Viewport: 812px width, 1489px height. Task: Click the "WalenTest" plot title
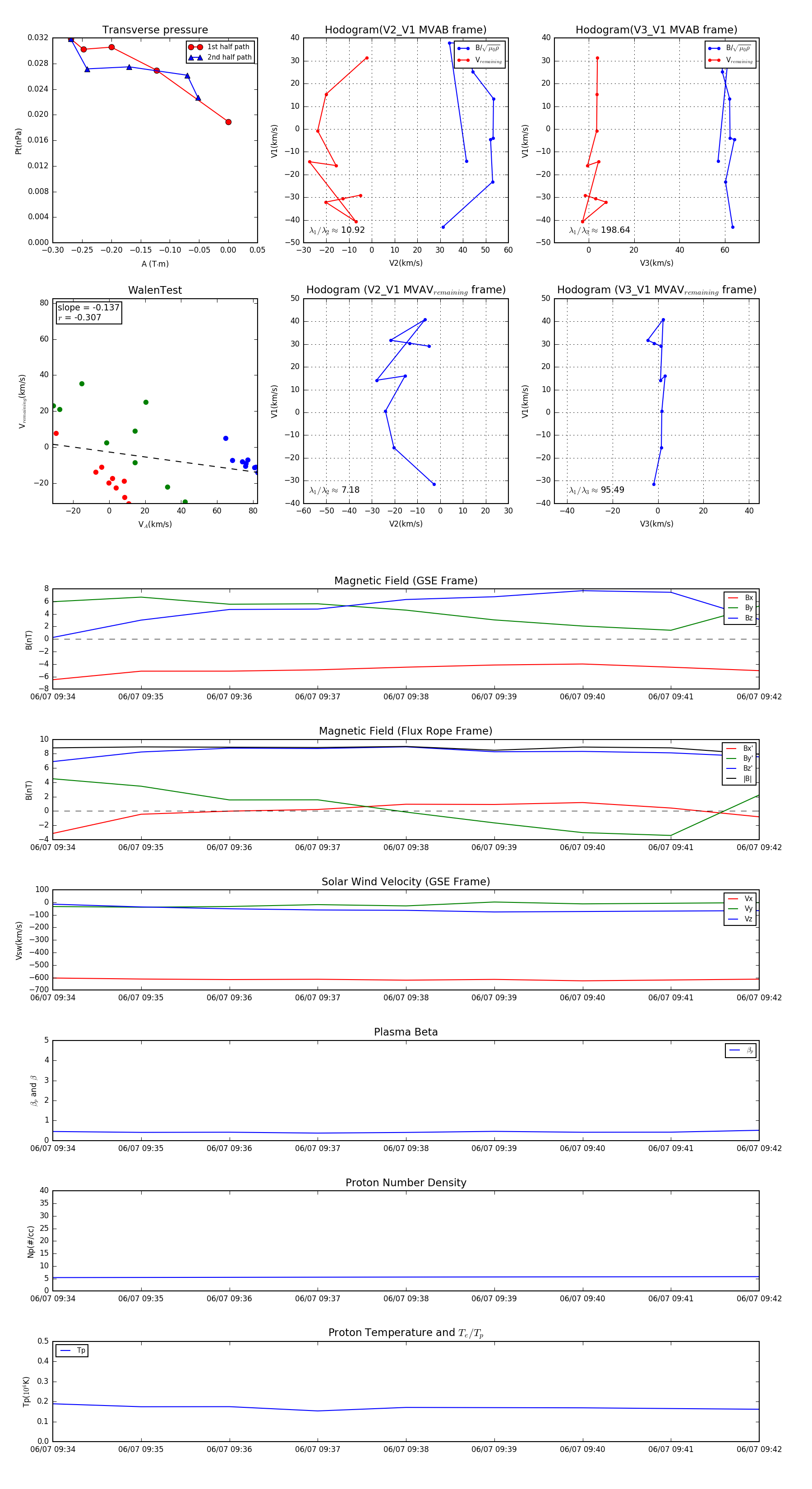pos(155,290)
